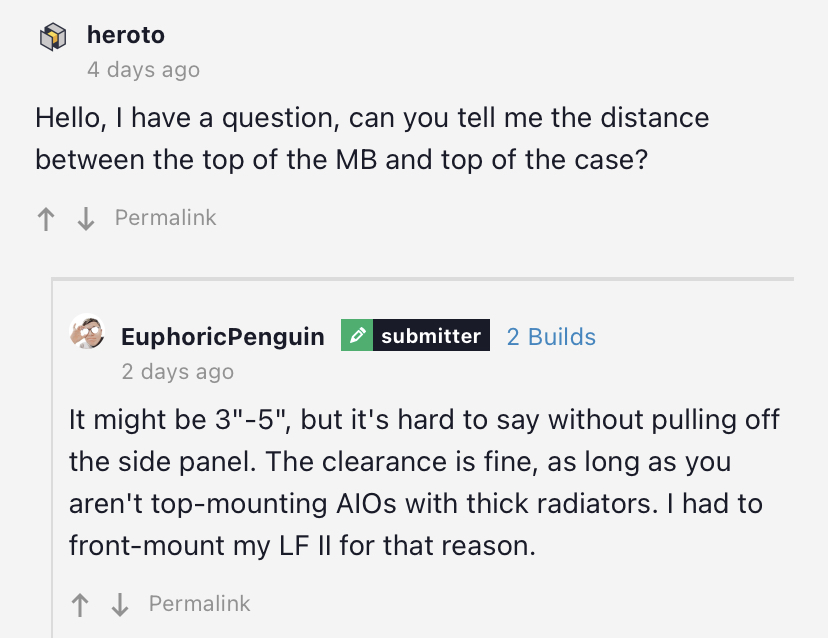Downvote heroto's question comment

click(86, 219)
